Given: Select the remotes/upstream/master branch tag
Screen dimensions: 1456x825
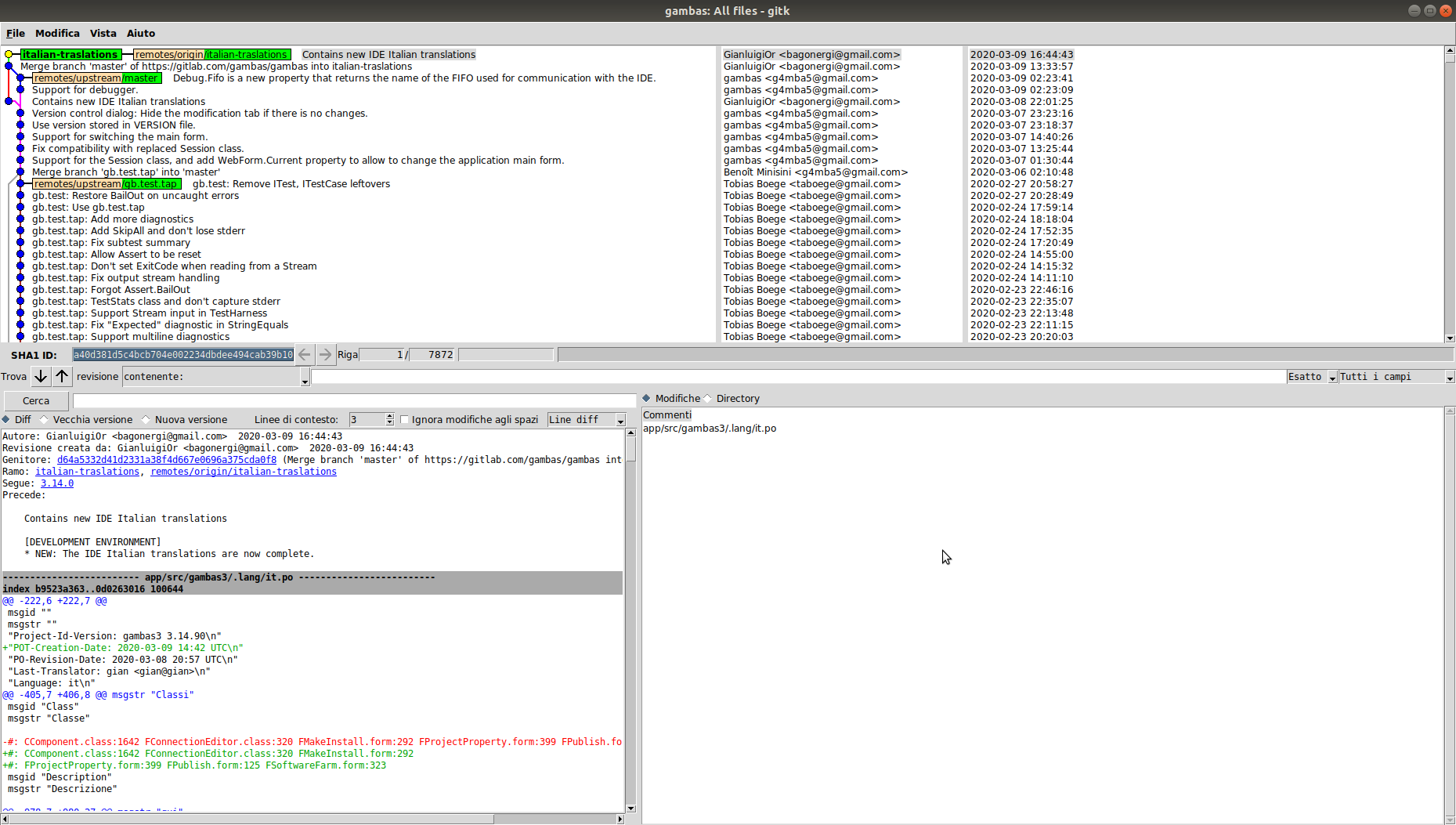Looking at the screenshot, I should click(x=96, y=78).
